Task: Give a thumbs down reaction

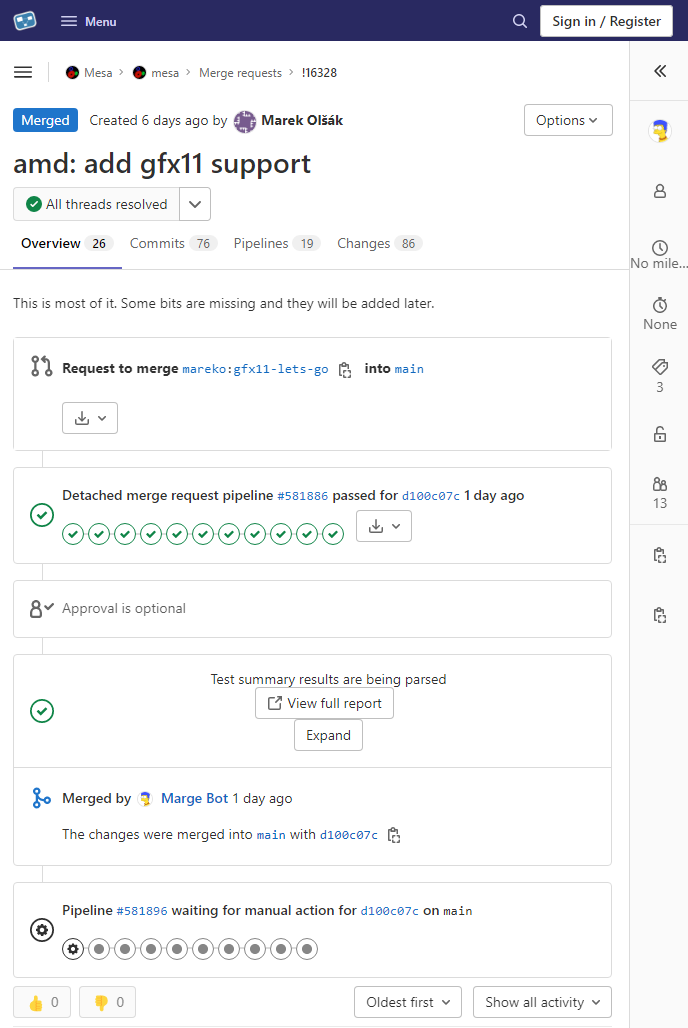Action: point(107,1002)
